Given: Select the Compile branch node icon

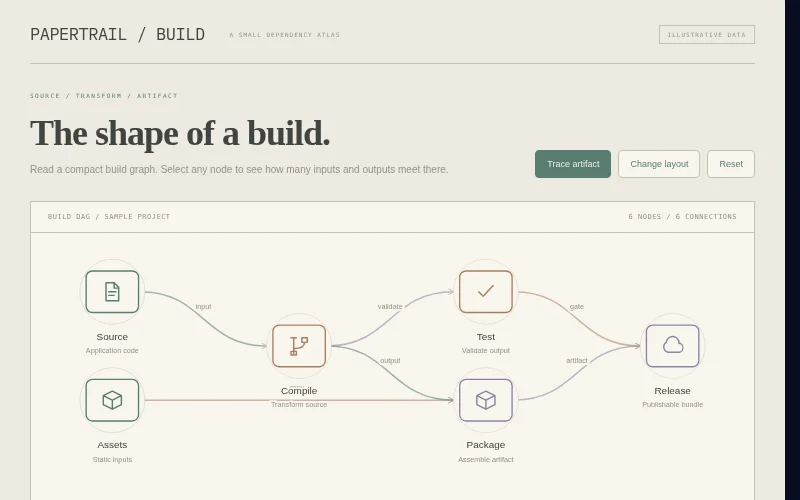Looking at the screenshot, I should point(299,346).
